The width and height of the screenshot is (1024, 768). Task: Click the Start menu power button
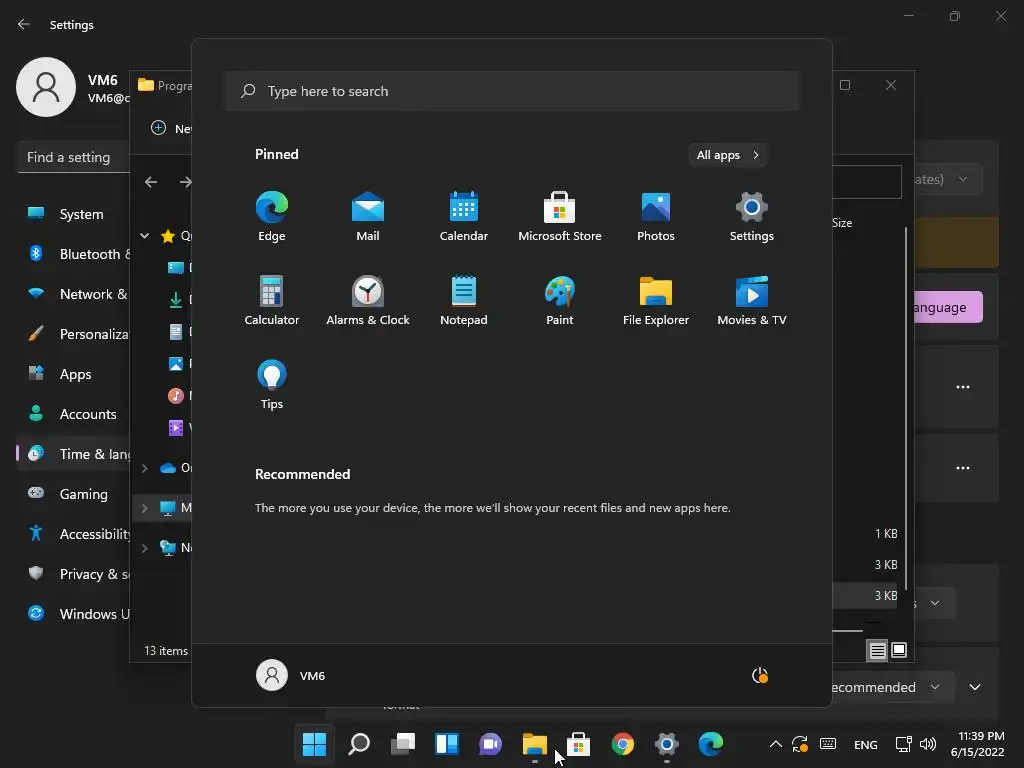tap(760, 675)
